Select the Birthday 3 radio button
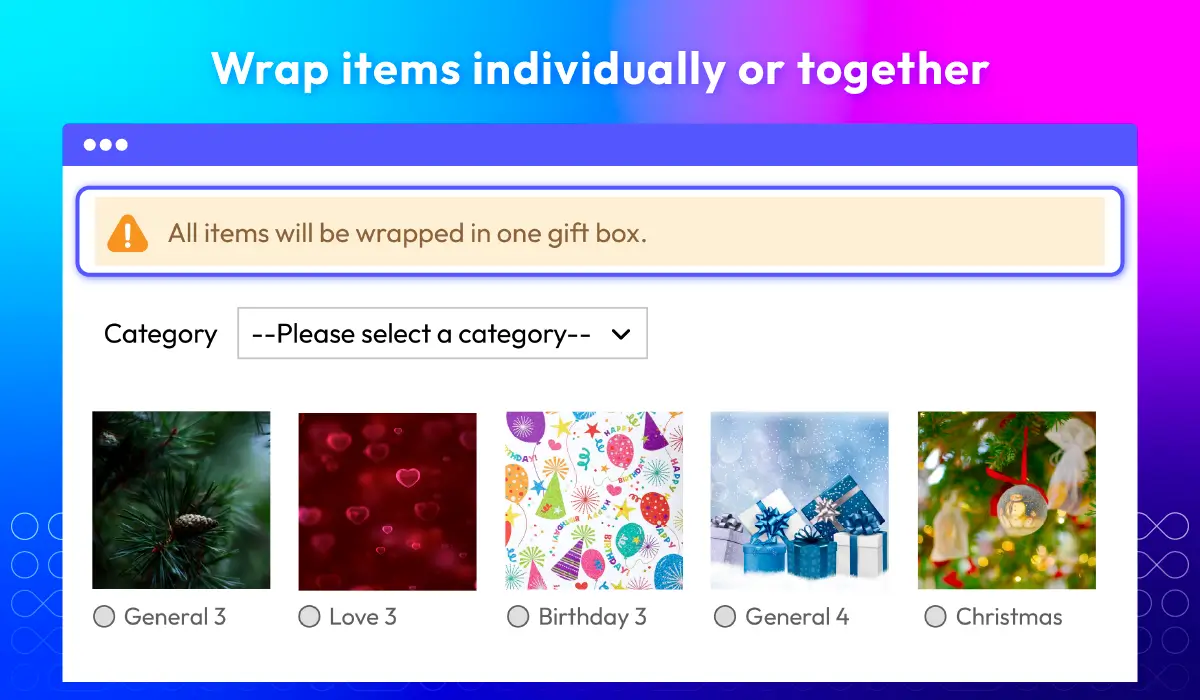The image size is (1200, 700). click(518, 617)
